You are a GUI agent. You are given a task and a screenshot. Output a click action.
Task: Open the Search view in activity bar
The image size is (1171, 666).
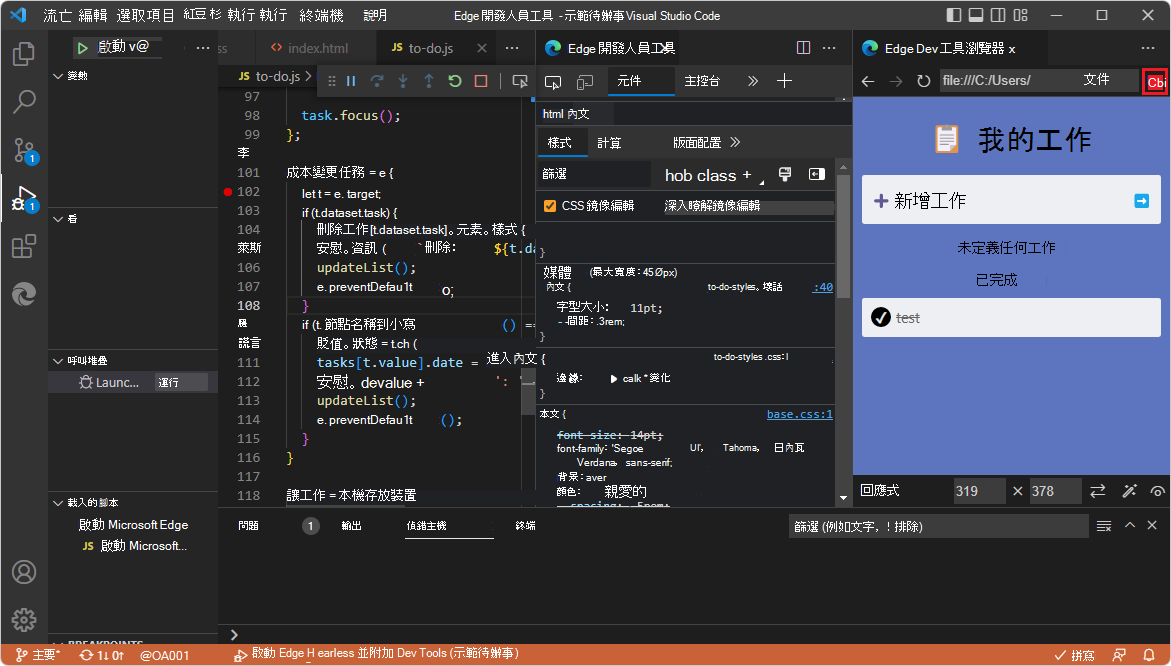pyautogui.click(x=24, y=102)
